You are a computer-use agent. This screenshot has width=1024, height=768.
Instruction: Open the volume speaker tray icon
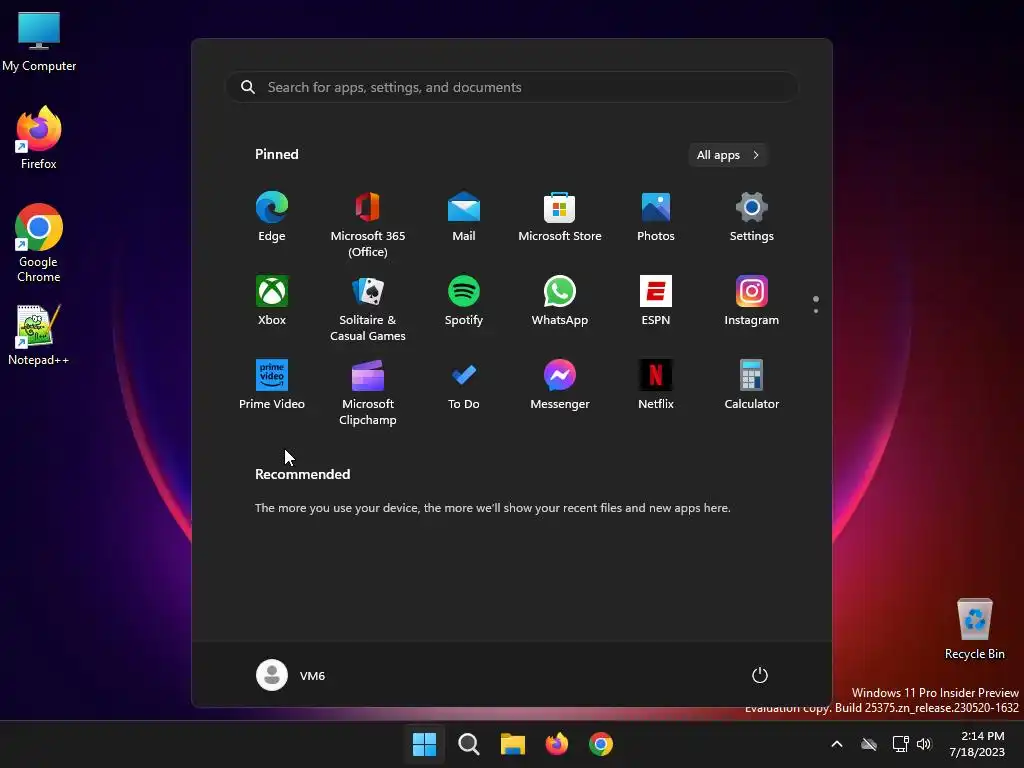[924, 744]
